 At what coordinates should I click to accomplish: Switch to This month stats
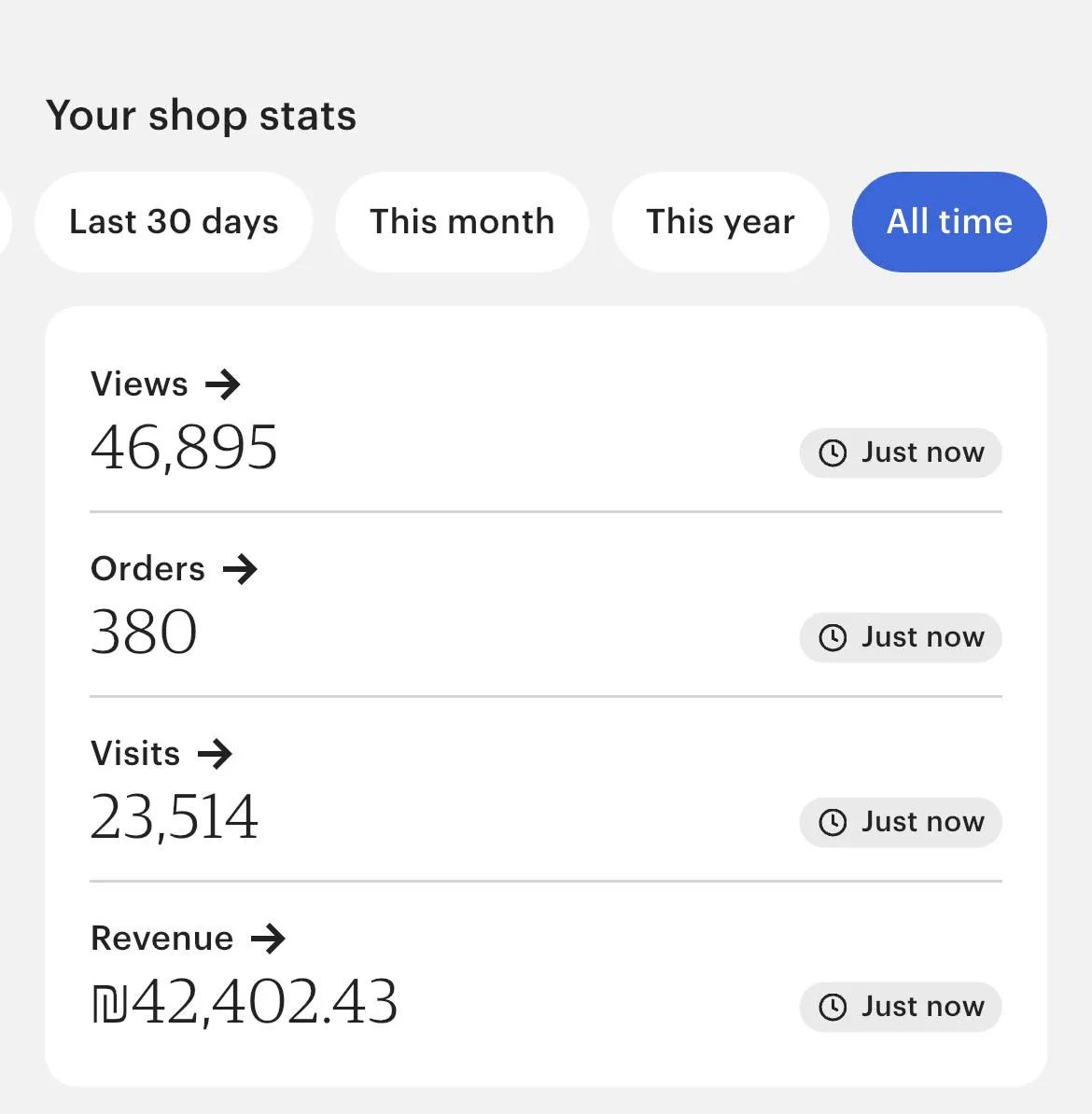tap(462, 222)
